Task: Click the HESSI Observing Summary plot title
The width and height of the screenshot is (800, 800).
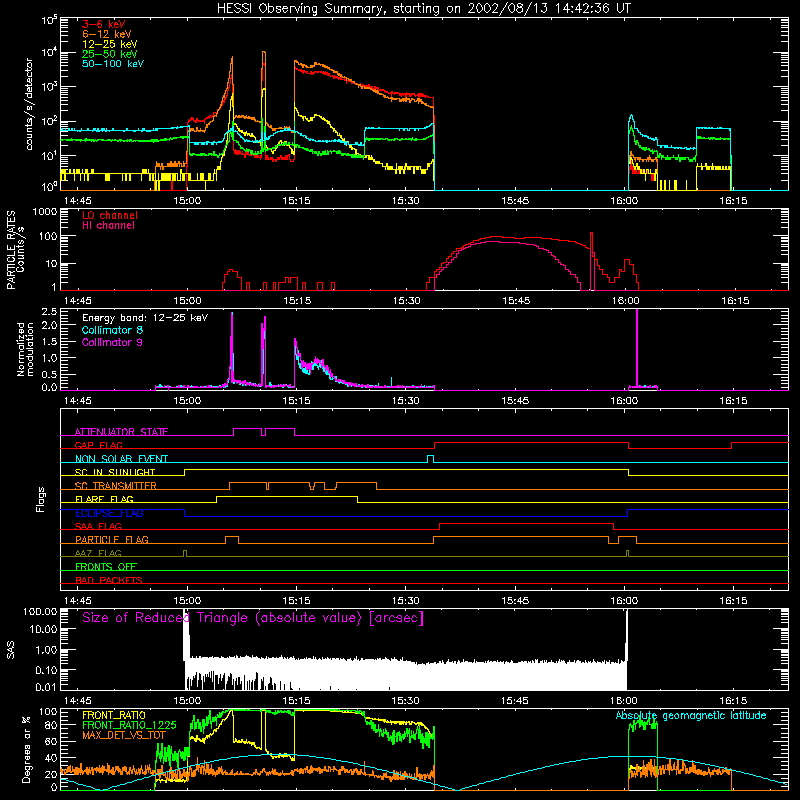Action: (x=423, y=9)
